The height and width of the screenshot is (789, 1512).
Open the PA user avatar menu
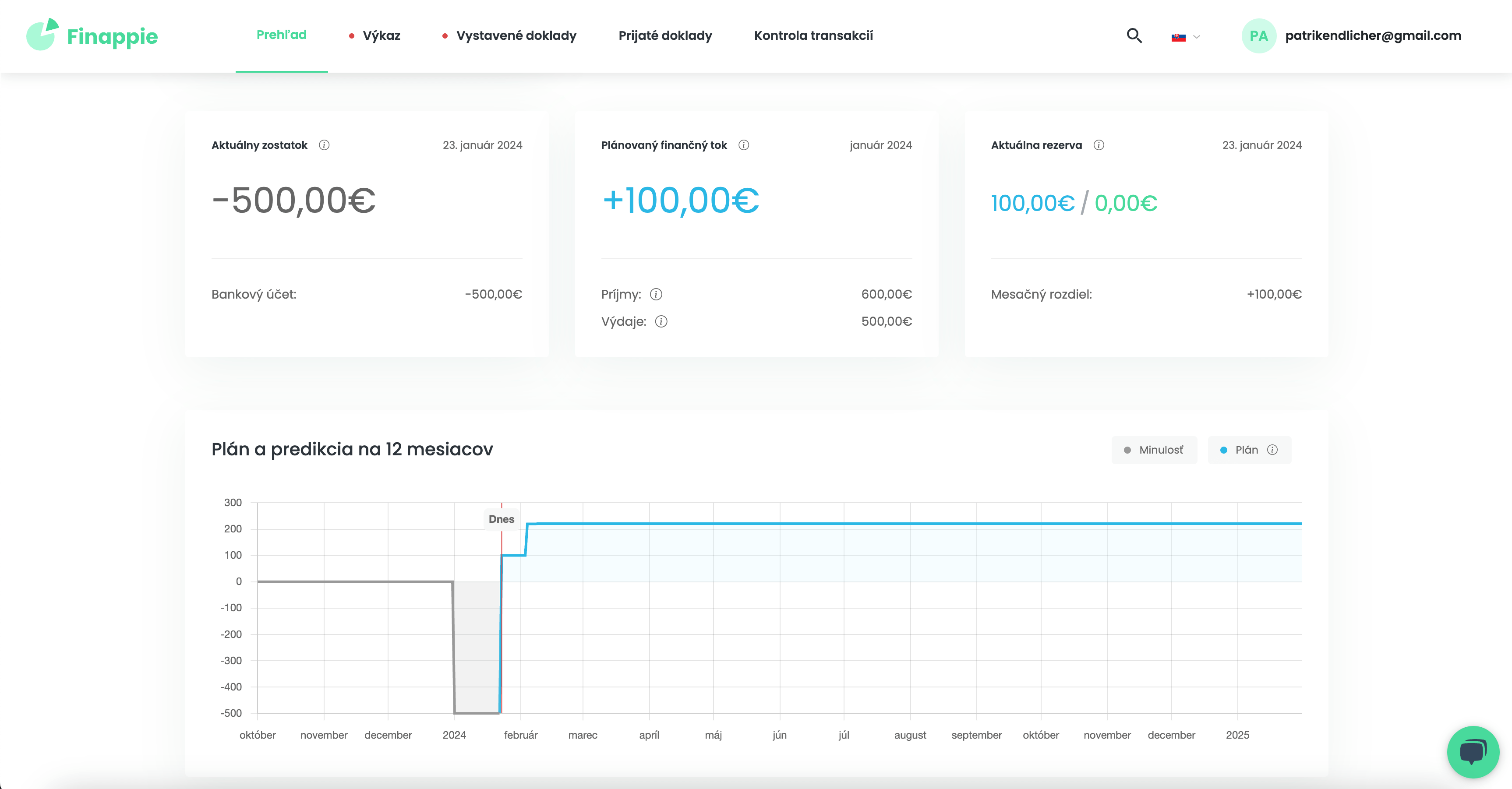(1258, 36)
